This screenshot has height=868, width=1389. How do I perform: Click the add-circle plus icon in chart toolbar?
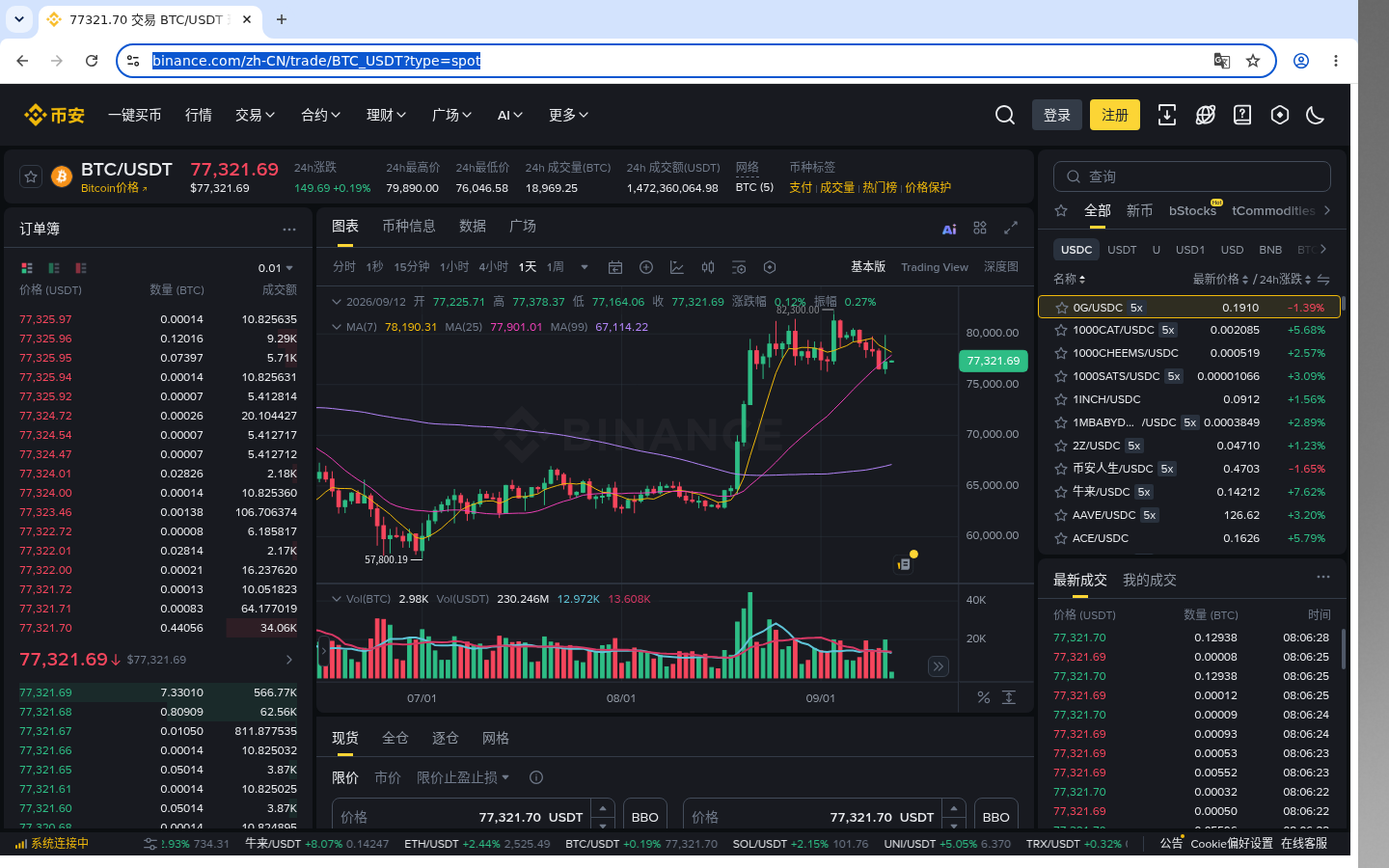point(646,267)
